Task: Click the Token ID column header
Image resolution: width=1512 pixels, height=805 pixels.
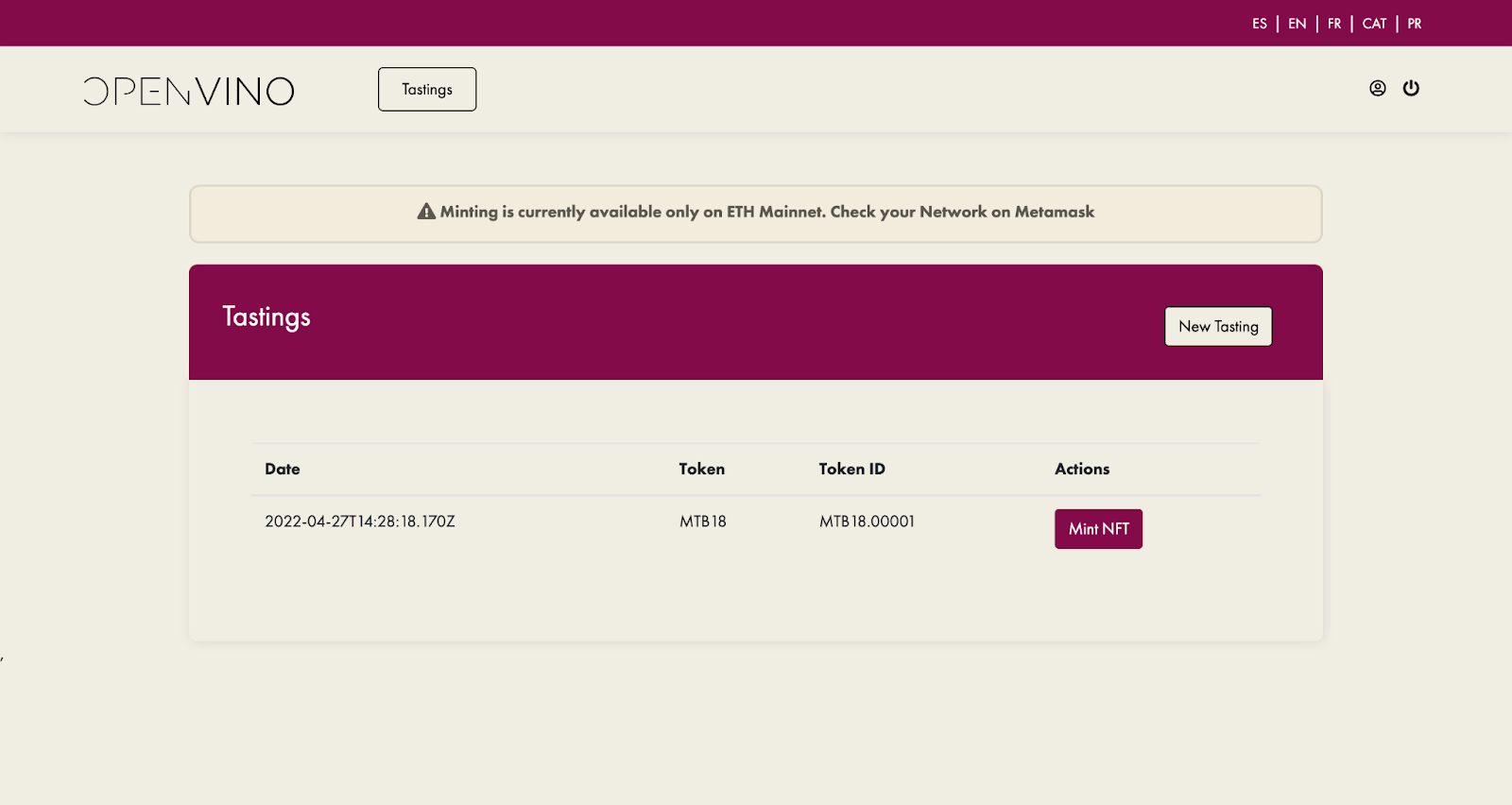Action: (x=852, y=469)
